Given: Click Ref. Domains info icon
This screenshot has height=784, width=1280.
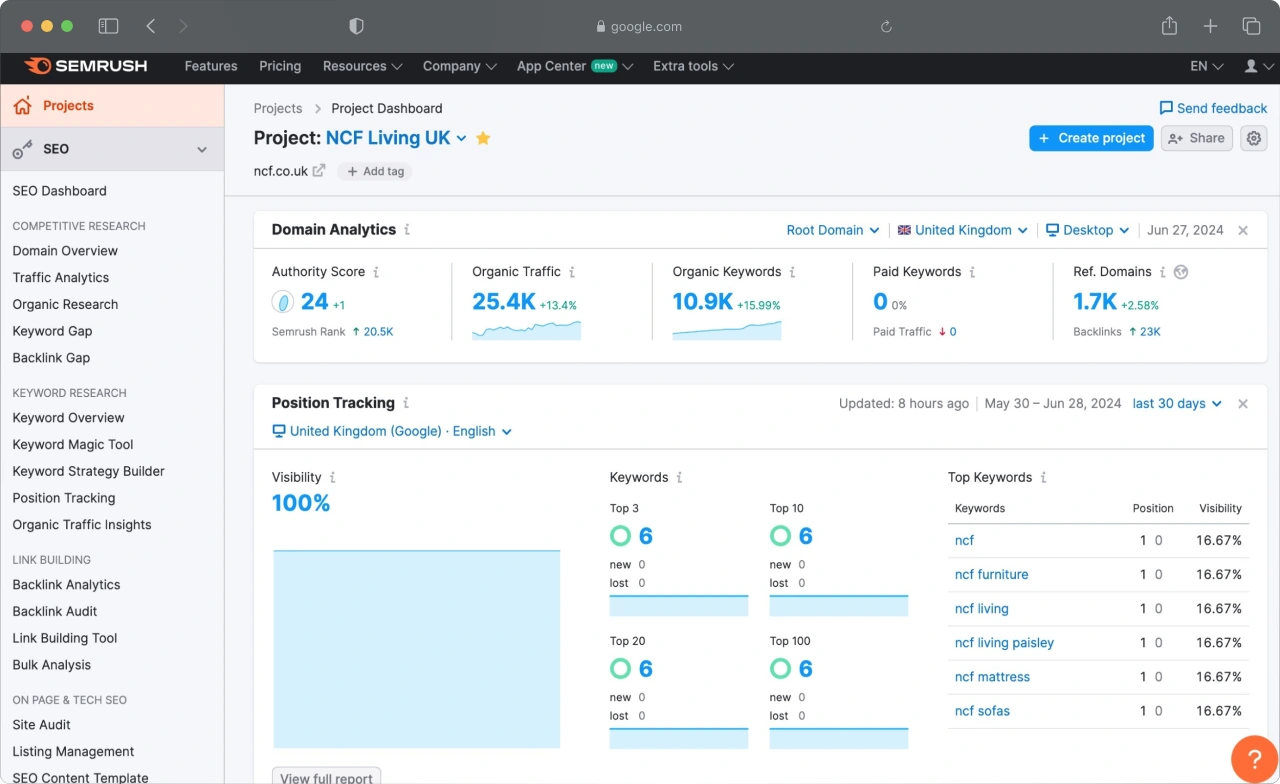Looking at the screenshot, I should click(1163, 272).
